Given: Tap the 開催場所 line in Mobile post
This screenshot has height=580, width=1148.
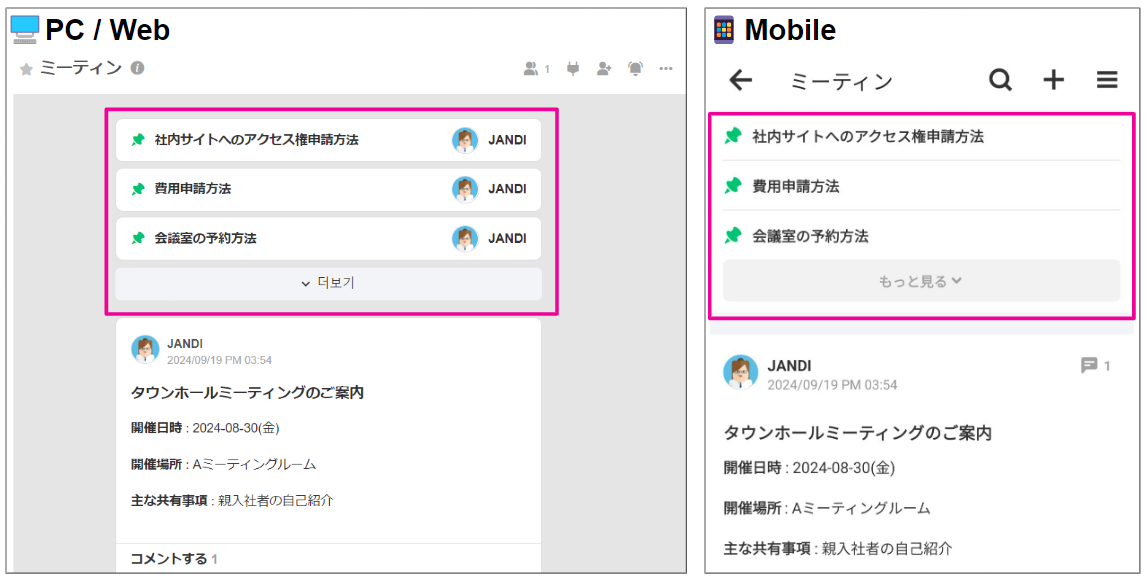Looking at the screenshot, I should pyautogui.click(x=827, y=508).
